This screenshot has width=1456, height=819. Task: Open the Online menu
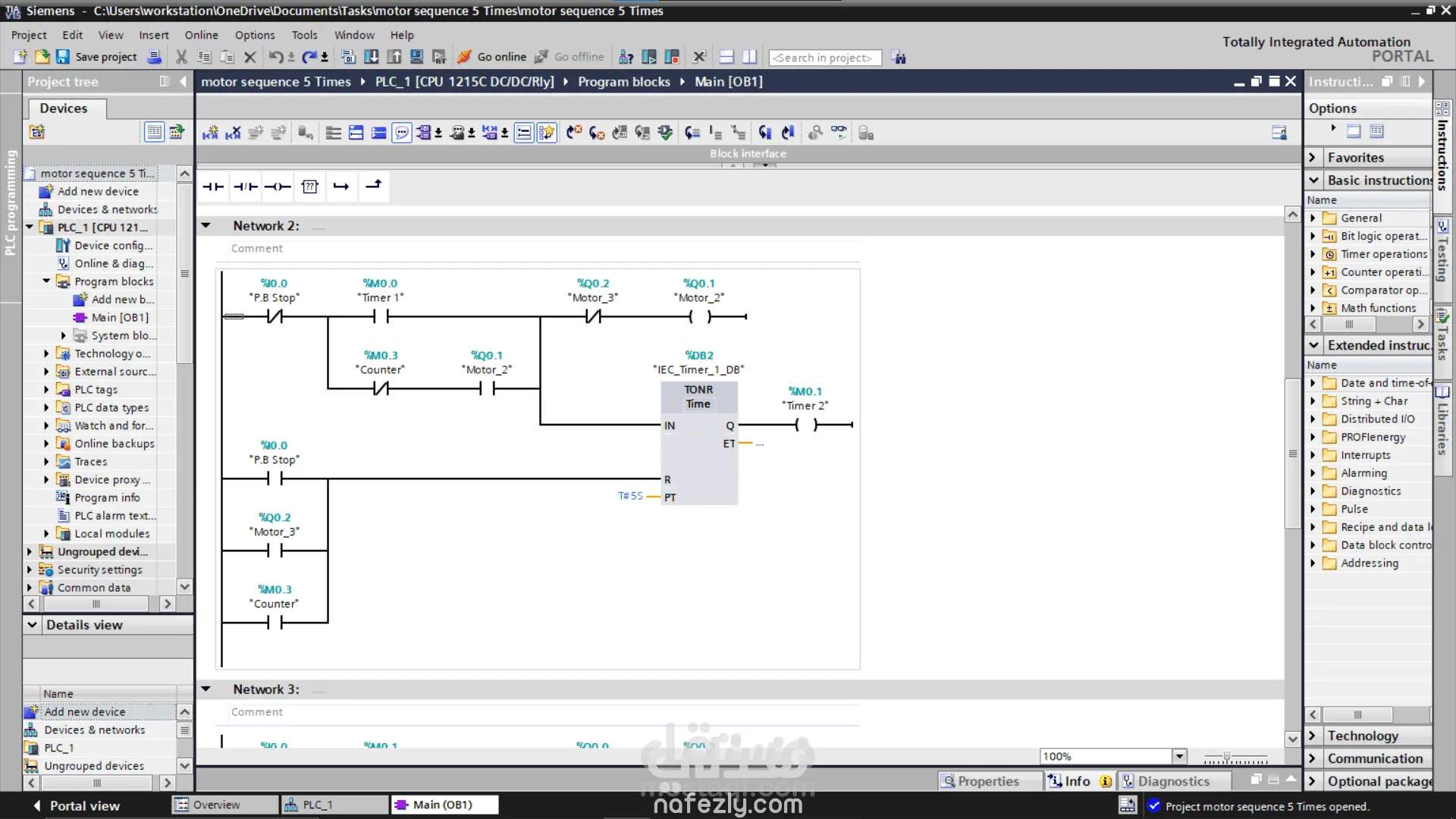201,35
